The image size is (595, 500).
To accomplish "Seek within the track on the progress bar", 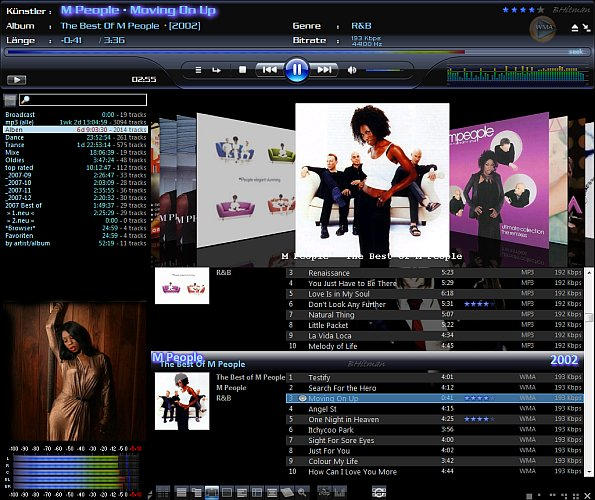I will 297,52.
